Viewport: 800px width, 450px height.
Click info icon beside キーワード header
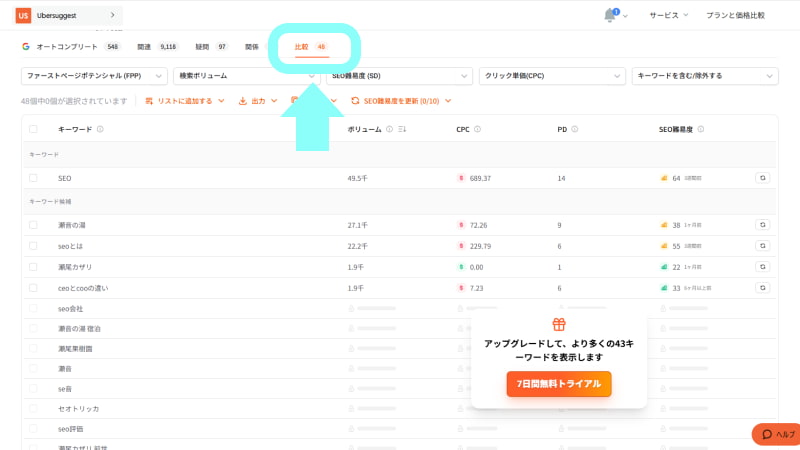pyautogui.click(x=100, y=129)
